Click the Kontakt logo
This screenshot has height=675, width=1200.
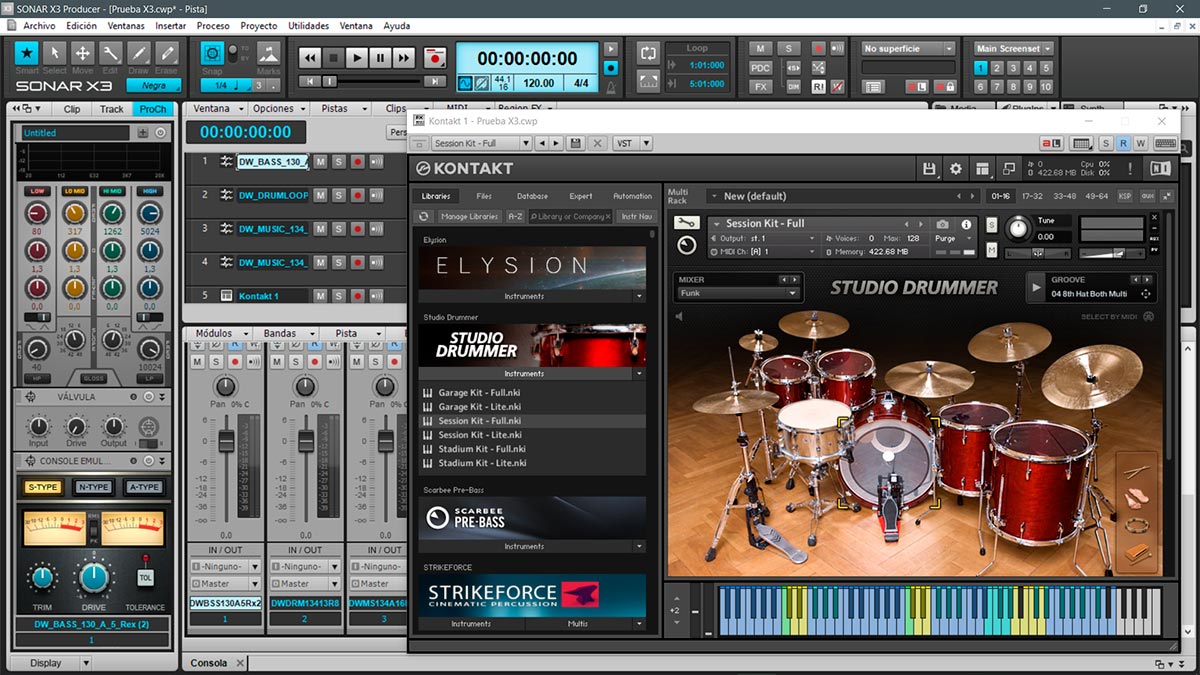click(465, 168)
